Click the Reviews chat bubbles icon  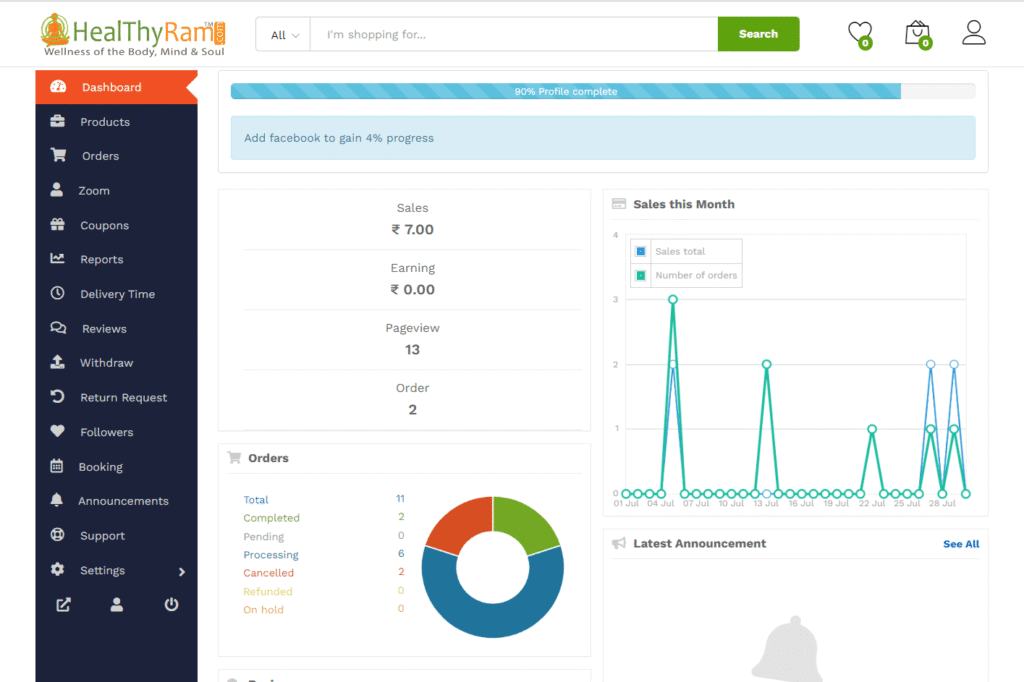(58, 328)
